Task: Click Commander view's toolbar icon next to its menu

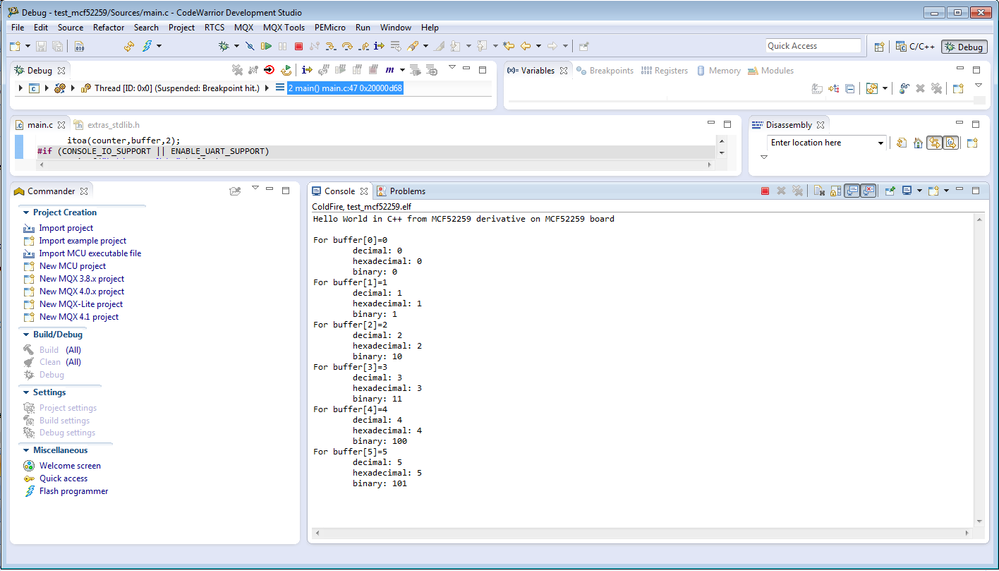Action: (235, 191)
